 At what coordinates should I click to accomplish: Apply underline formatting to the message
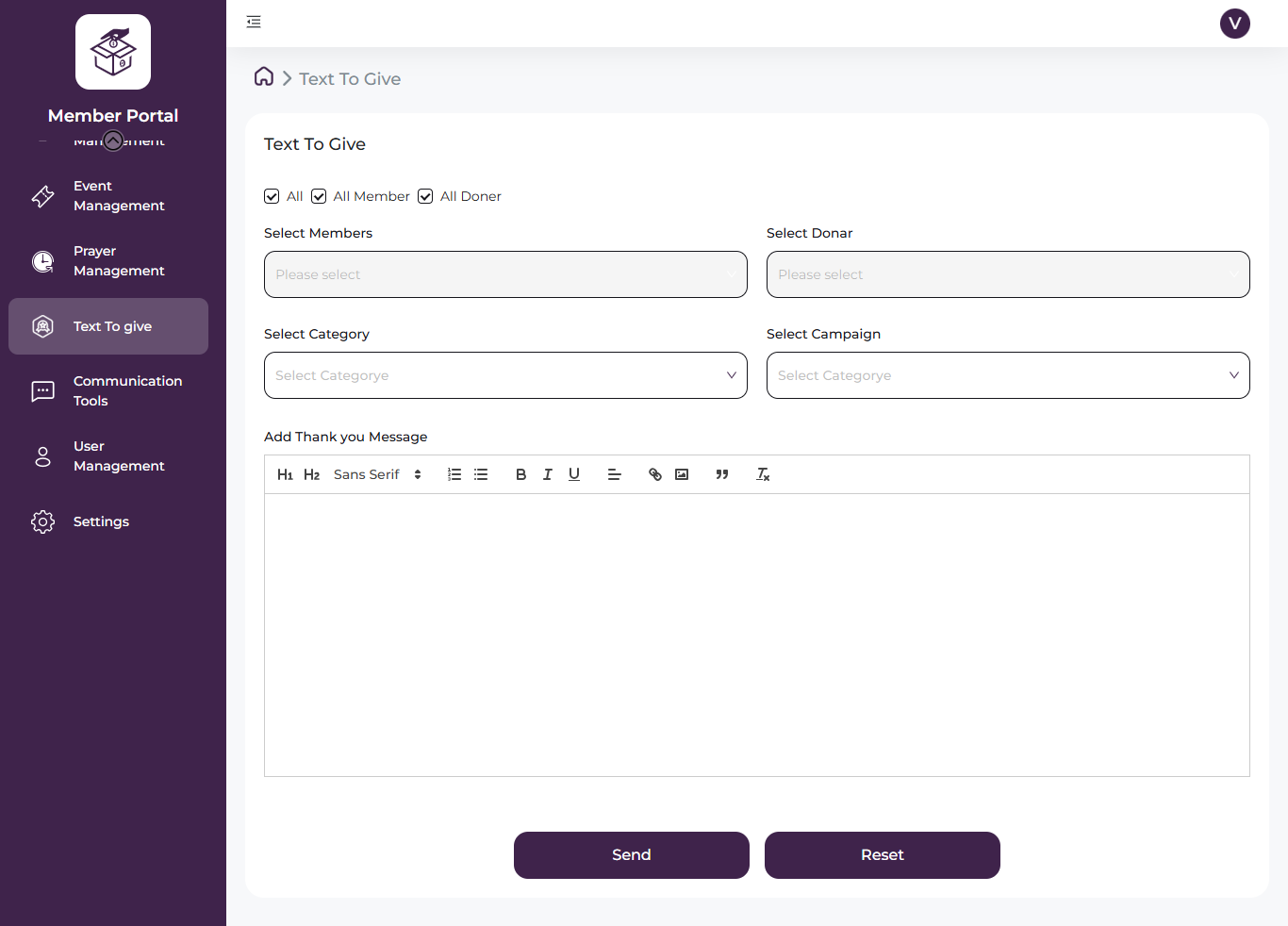(x=573, y=474)
